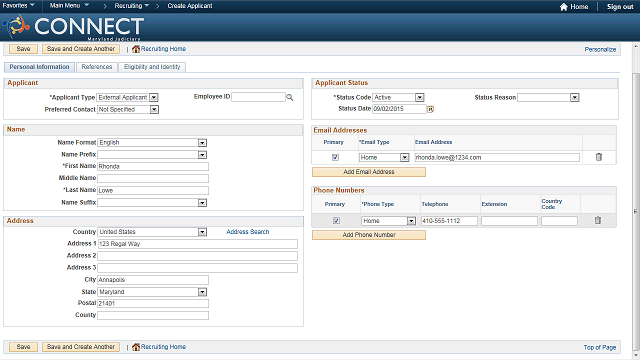Image resolution: width=640 pixels, height=360 pixels.
Task: Switch to the References tab
Action: (x=97, y=67)
